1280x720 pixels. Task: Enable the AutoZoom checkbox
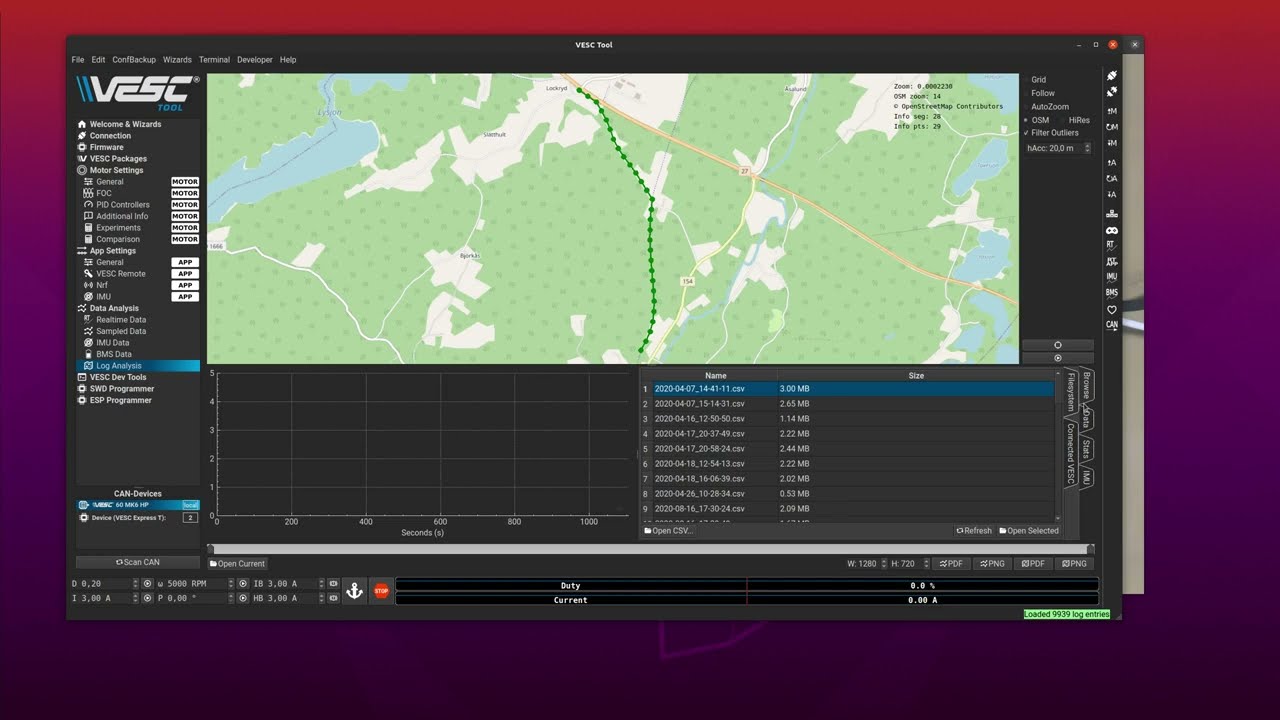pos(1045,107)
